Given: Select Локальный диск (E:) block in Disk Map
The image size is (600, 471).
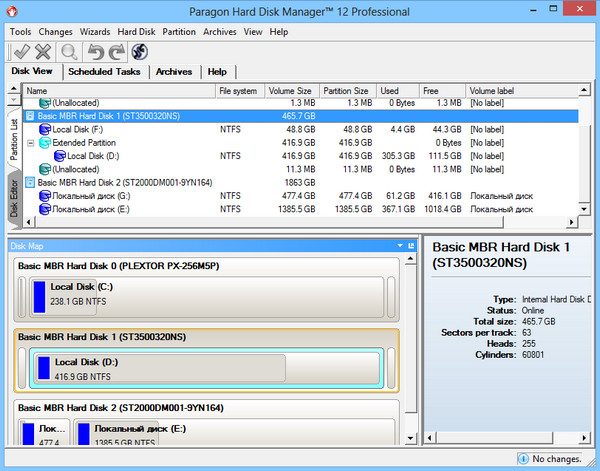Looking at the screenshot, I should click(x=234, y=432).
